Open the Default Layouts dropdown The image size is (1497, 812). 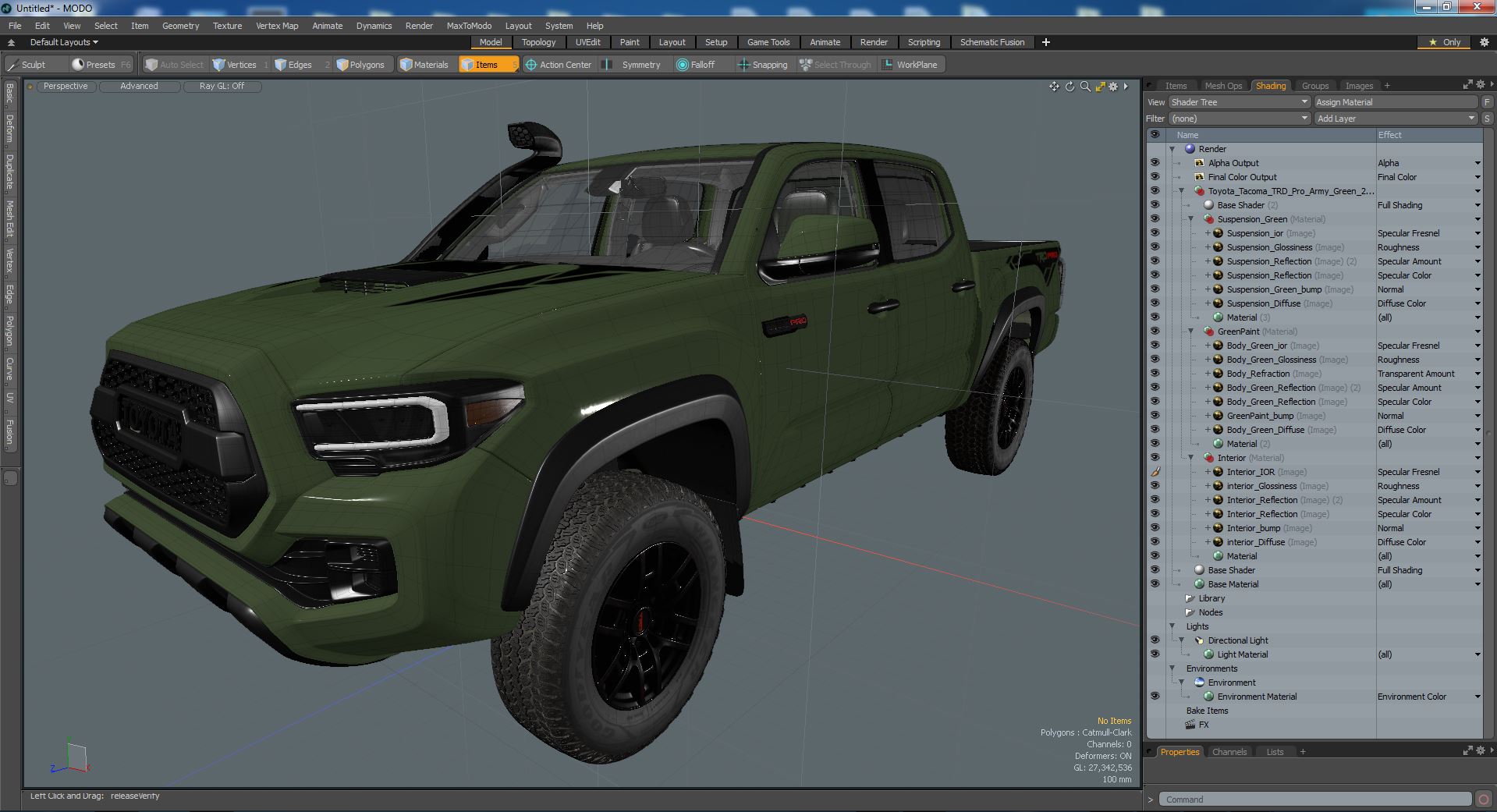[x=64, y=42]
